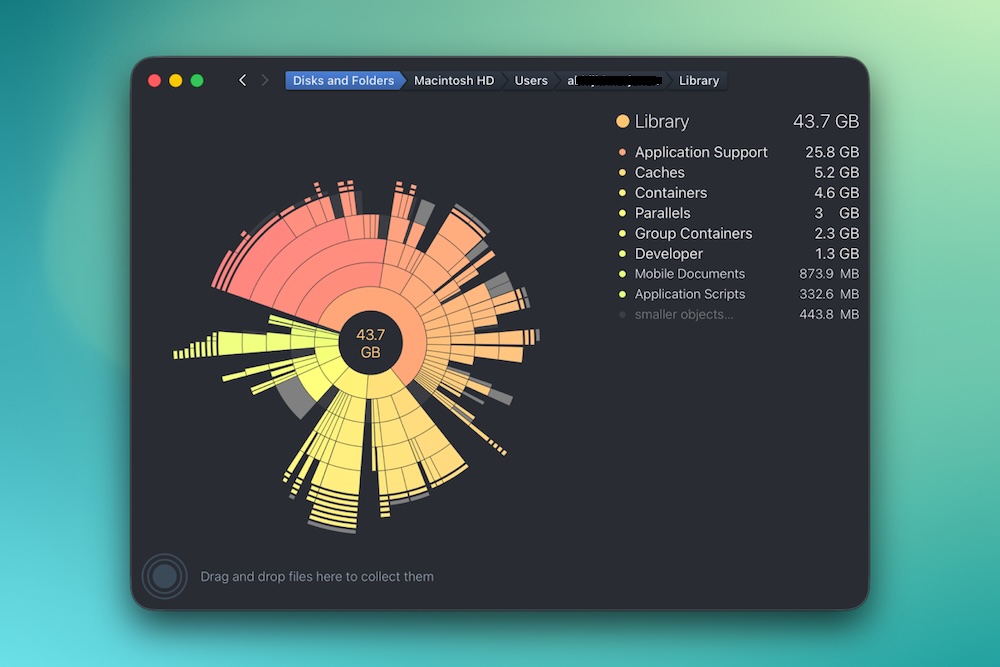1000x667 pixels.
Task: Select Users in the path bar
Action: 530,80
